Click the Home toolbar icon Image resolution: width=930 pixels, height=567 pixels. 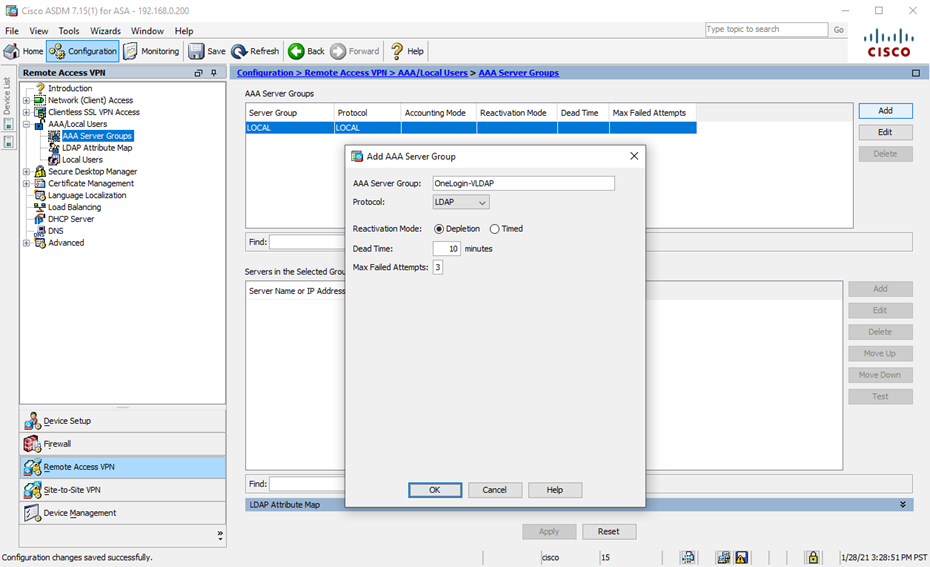point(23,52)
